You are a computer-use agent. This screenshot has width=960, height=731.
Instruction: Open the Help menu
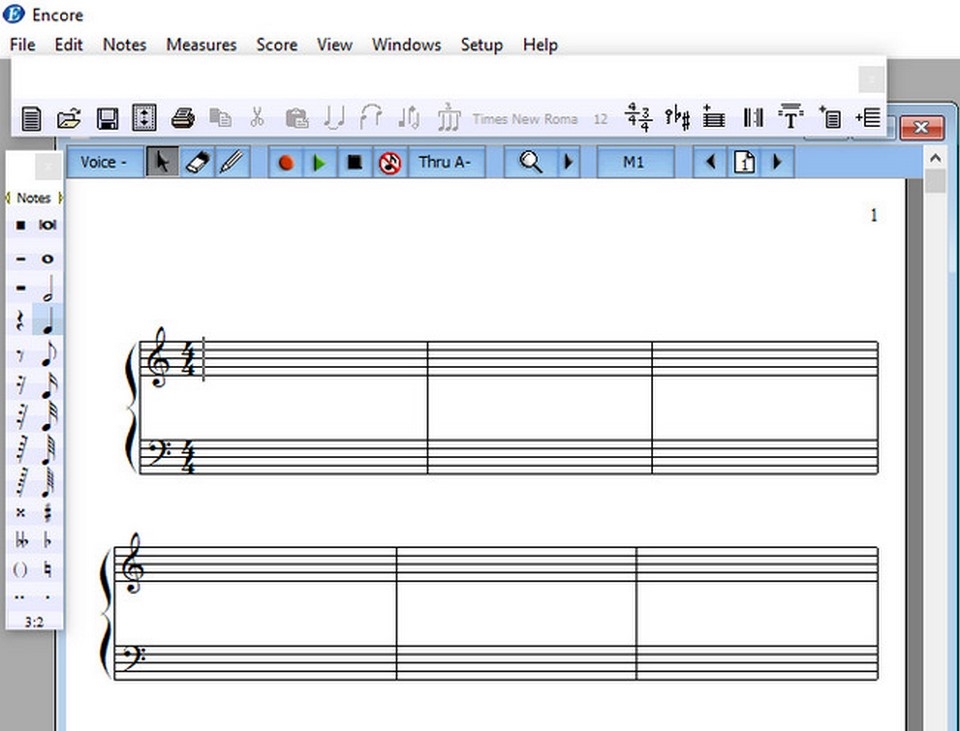pos(540,45)
